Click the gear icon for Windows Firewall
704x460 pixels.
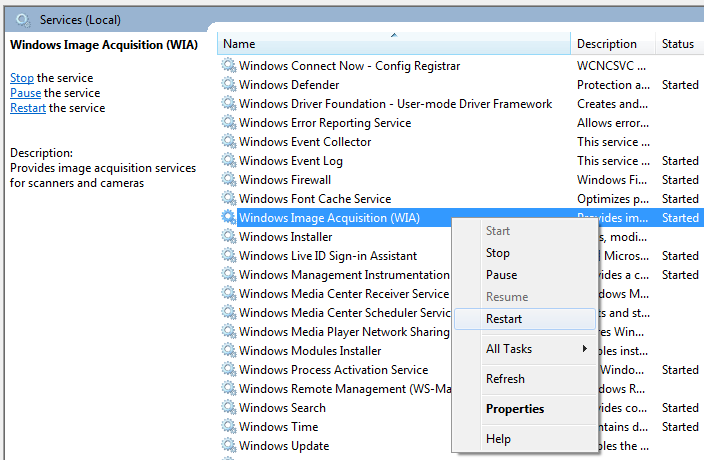[x=229, y=180]
